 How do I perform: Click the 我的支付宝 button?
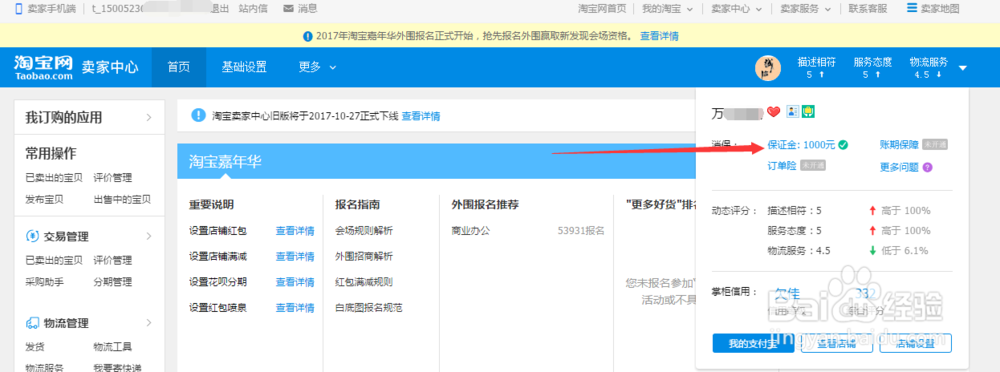753,343
